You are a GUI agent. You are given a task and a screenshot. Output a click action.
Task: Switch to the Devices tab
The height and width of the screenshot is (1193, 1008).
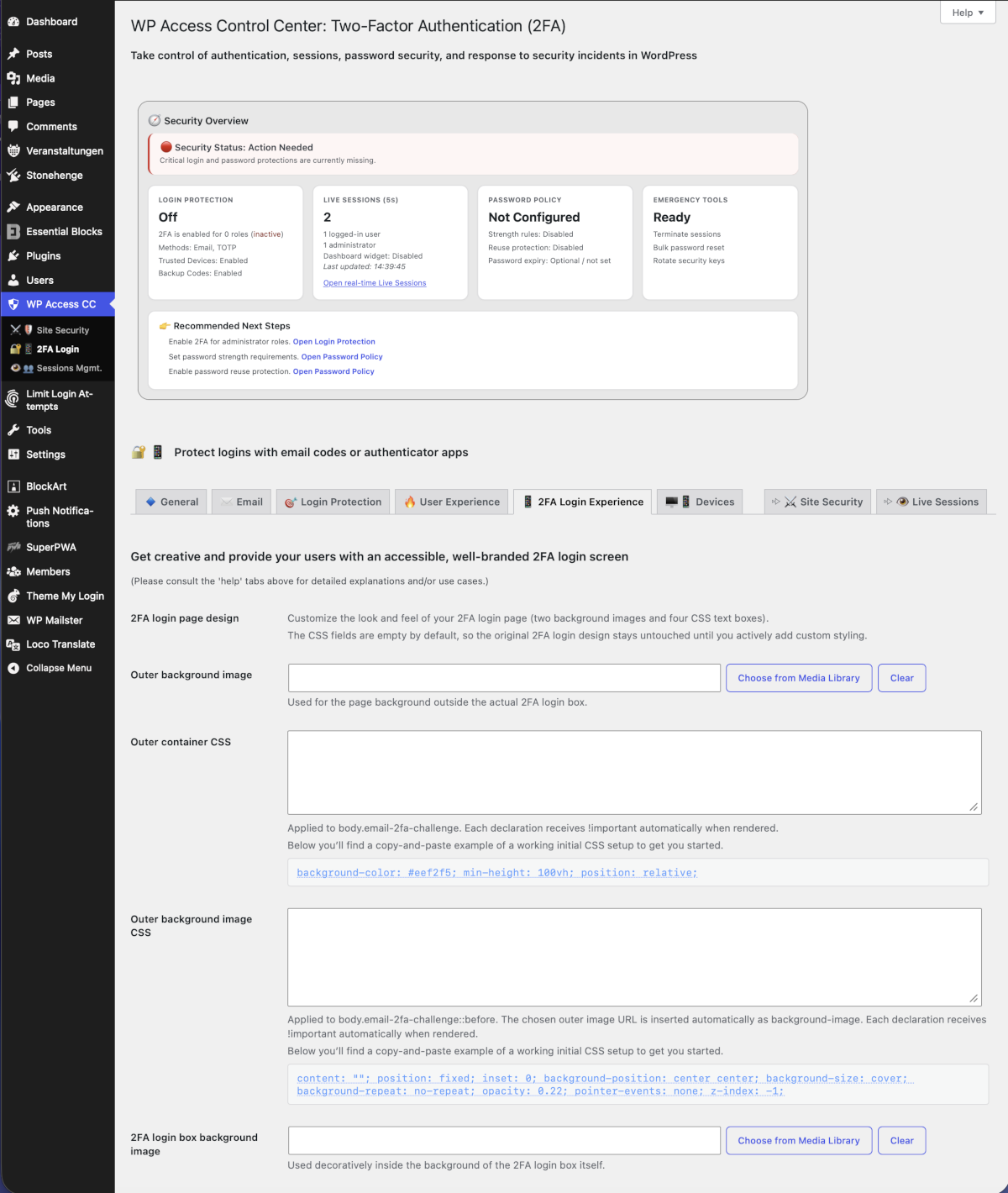699,501
